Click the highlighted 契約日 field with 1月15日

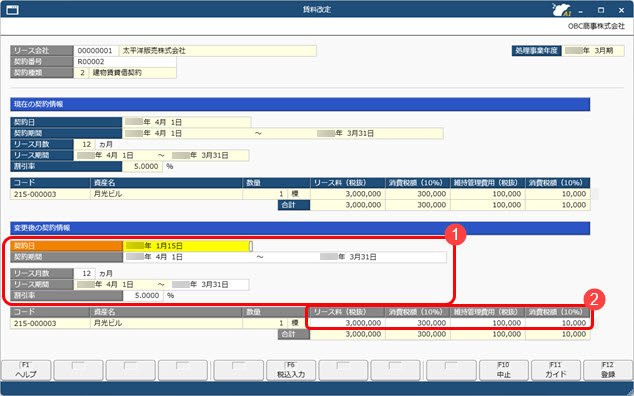point(187,246)
